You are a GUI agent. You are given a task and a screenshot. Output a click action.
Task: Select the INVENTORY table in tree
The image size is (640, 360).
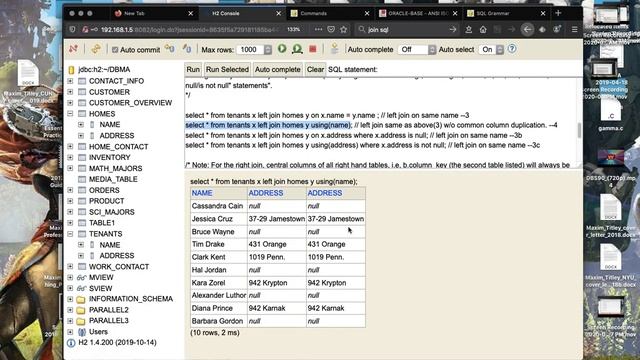coord(110,157)
